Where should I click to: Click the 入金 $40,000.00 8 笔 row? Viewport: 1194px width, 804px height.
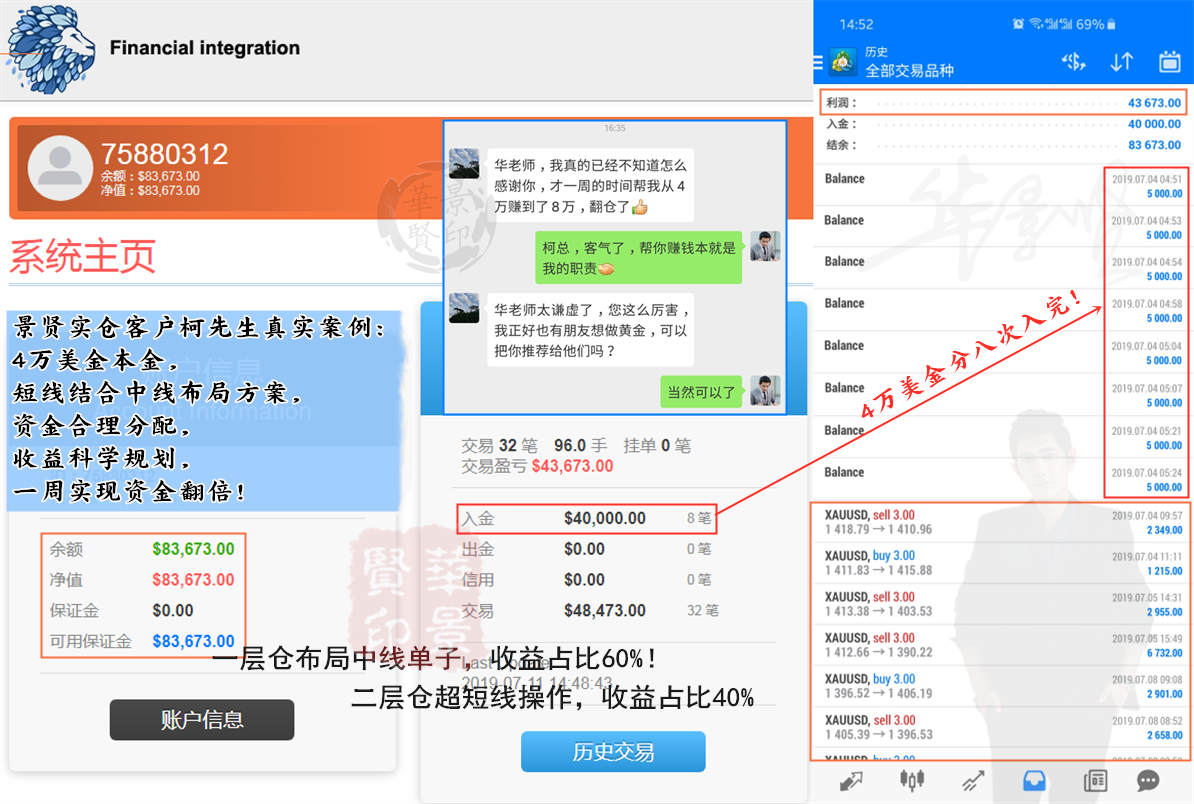tap(586, 518)
